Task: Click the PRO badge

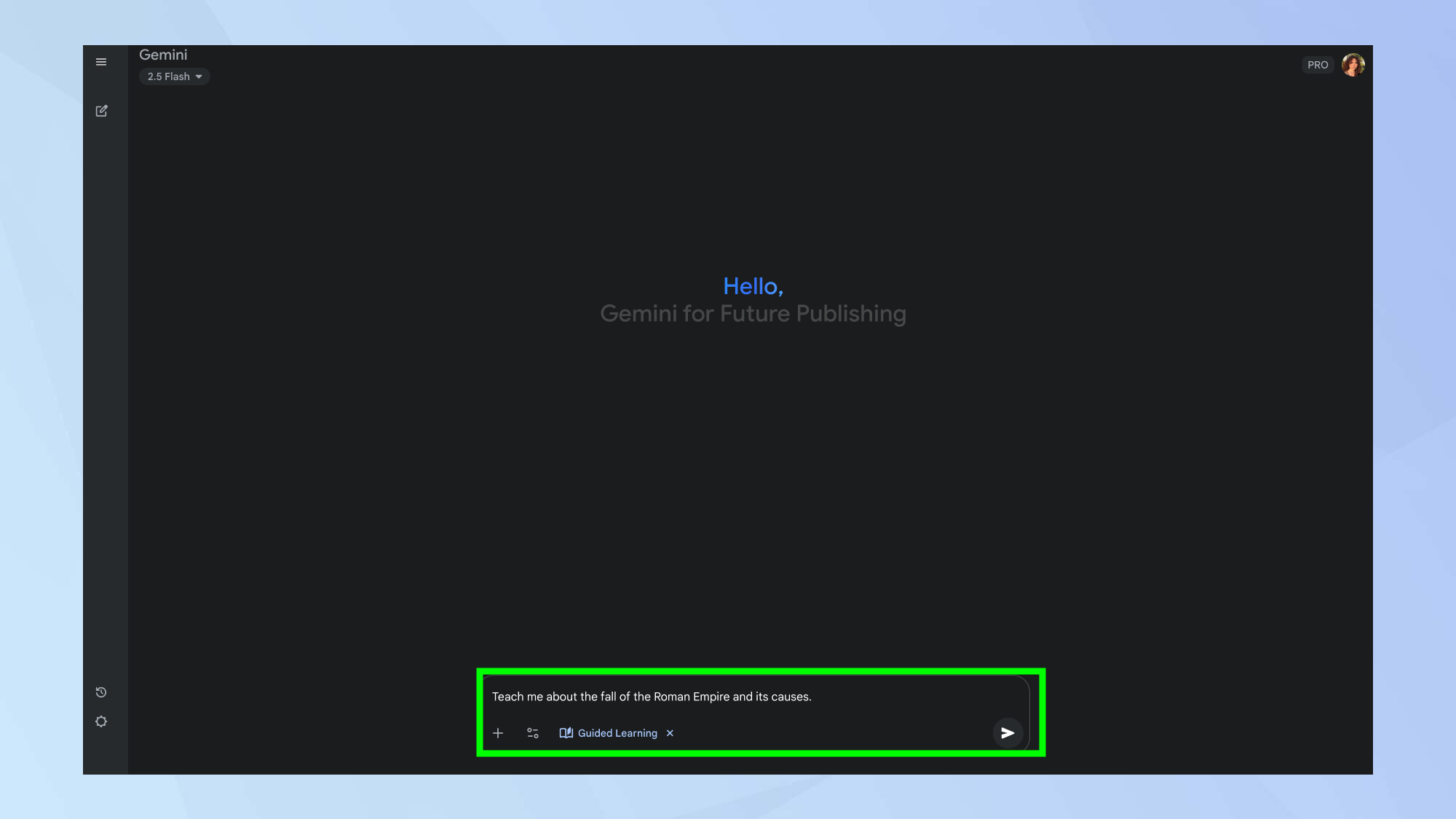Action: [1318, 65]
